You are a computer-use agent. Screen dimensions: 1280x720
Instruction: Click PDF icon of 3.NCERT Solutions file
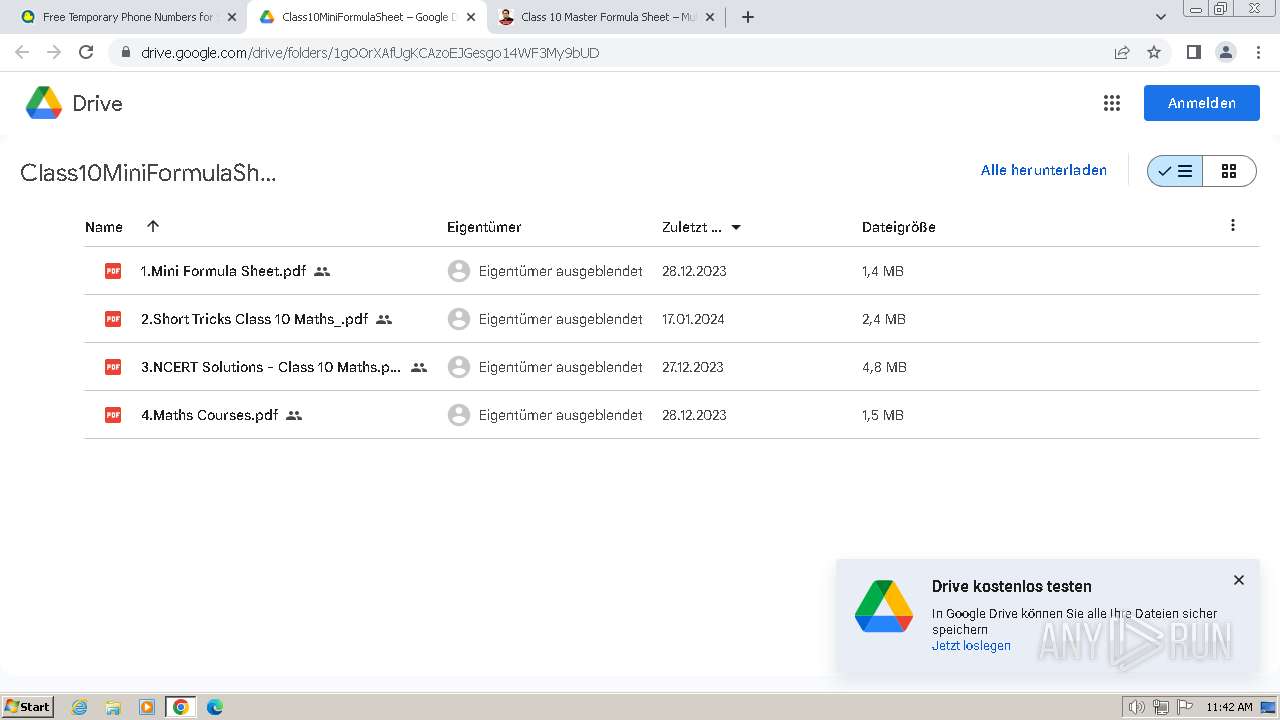click(113, 367)
